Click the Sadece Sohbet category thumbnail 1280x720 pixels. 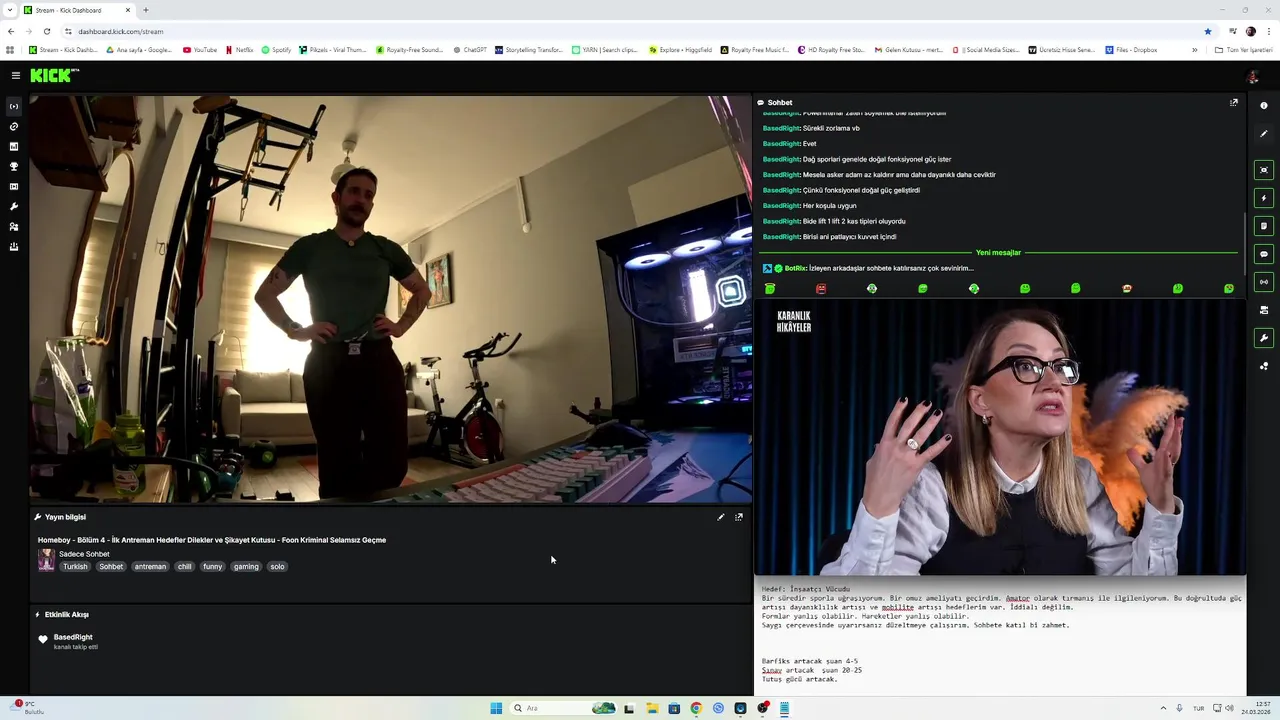coord(46,560)
